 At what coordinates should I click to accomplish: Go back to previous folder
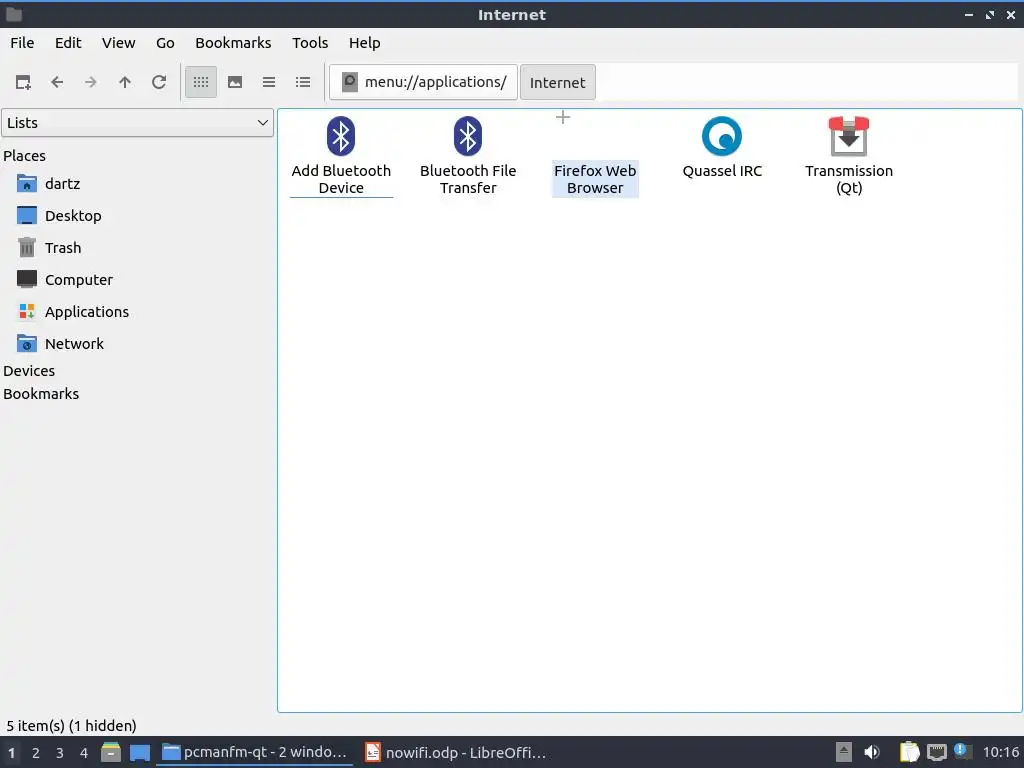tap(57, 82)
